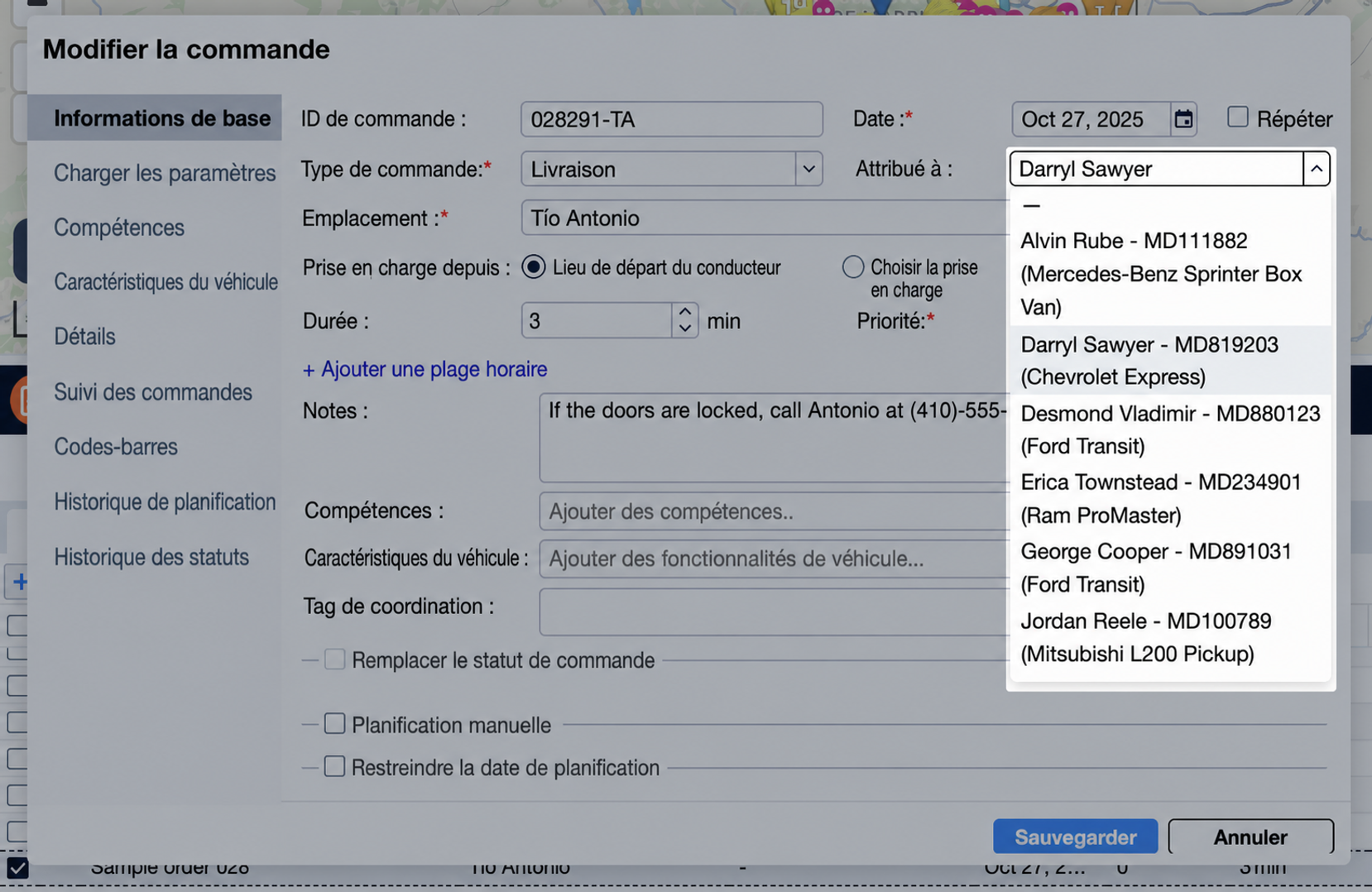Enable Planification manuelle checkbox
This screenshot has height=892, width=1372.
(334, 723)
